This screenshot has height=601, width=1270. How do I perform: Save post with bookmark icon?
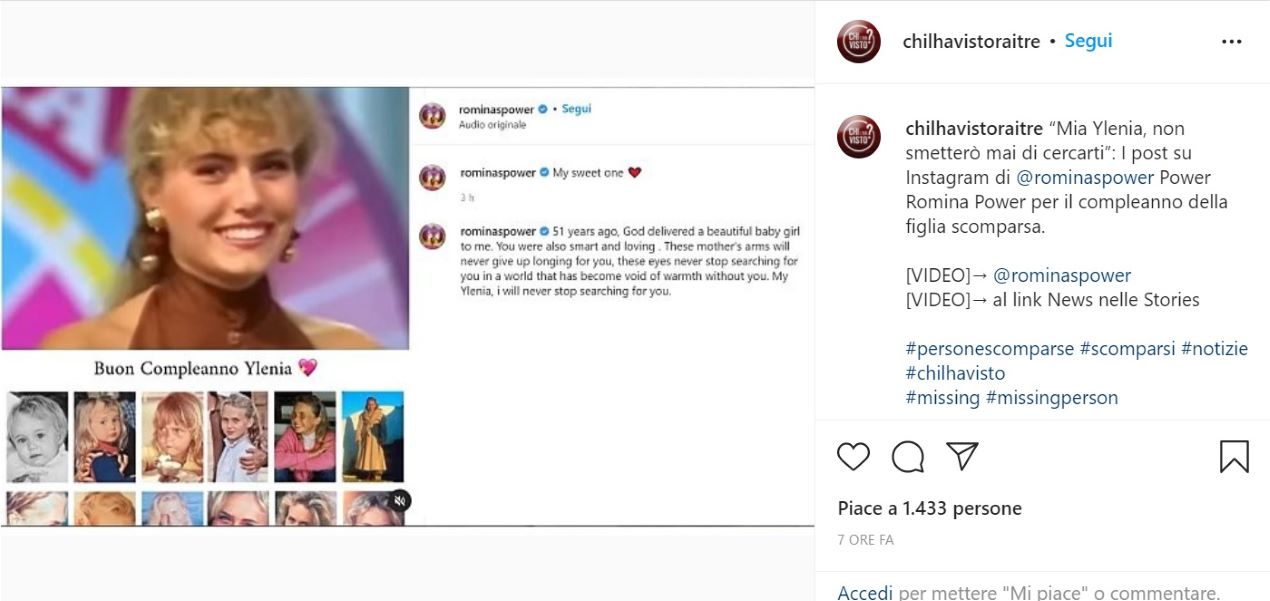pos(1234,457)
